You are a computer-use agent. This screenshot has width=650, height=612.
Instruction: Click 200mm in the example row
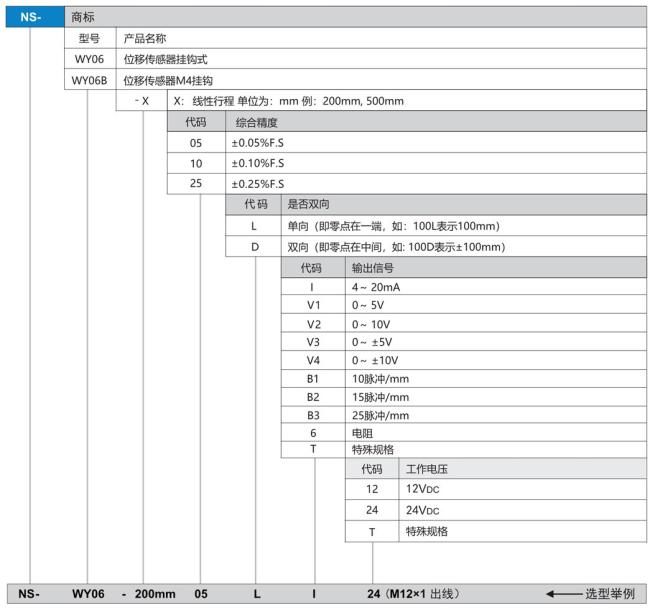(155, 594)
